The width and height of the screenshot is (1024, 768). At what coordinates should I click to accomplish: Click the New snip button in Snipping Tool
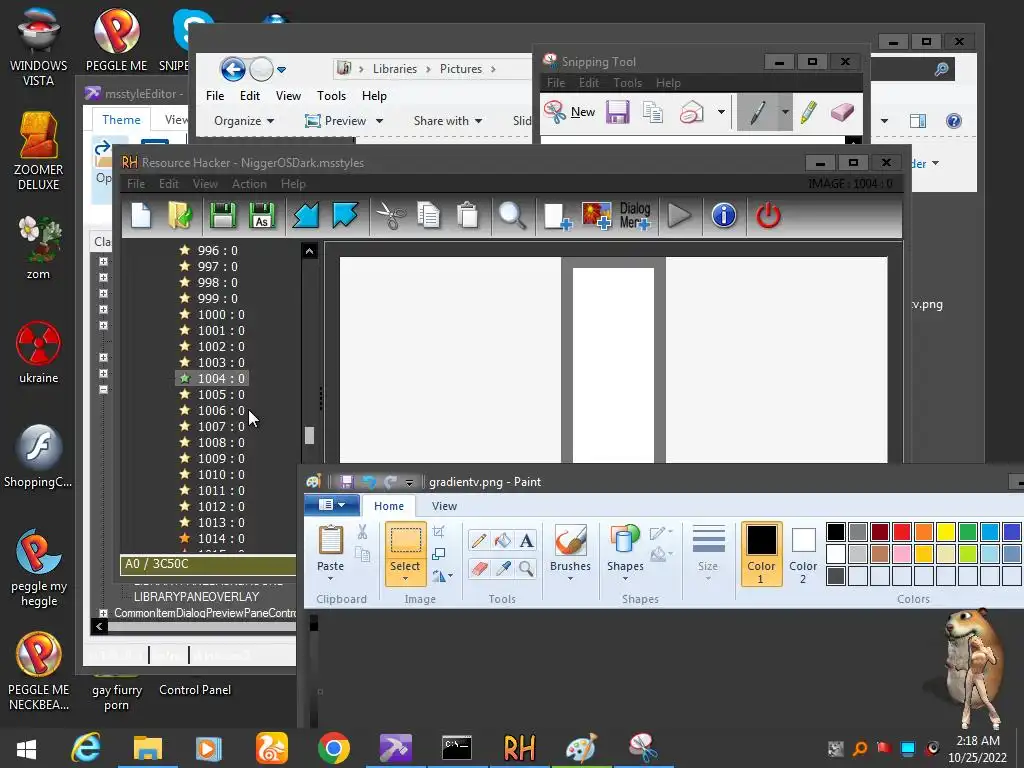[x=570, y=112]
